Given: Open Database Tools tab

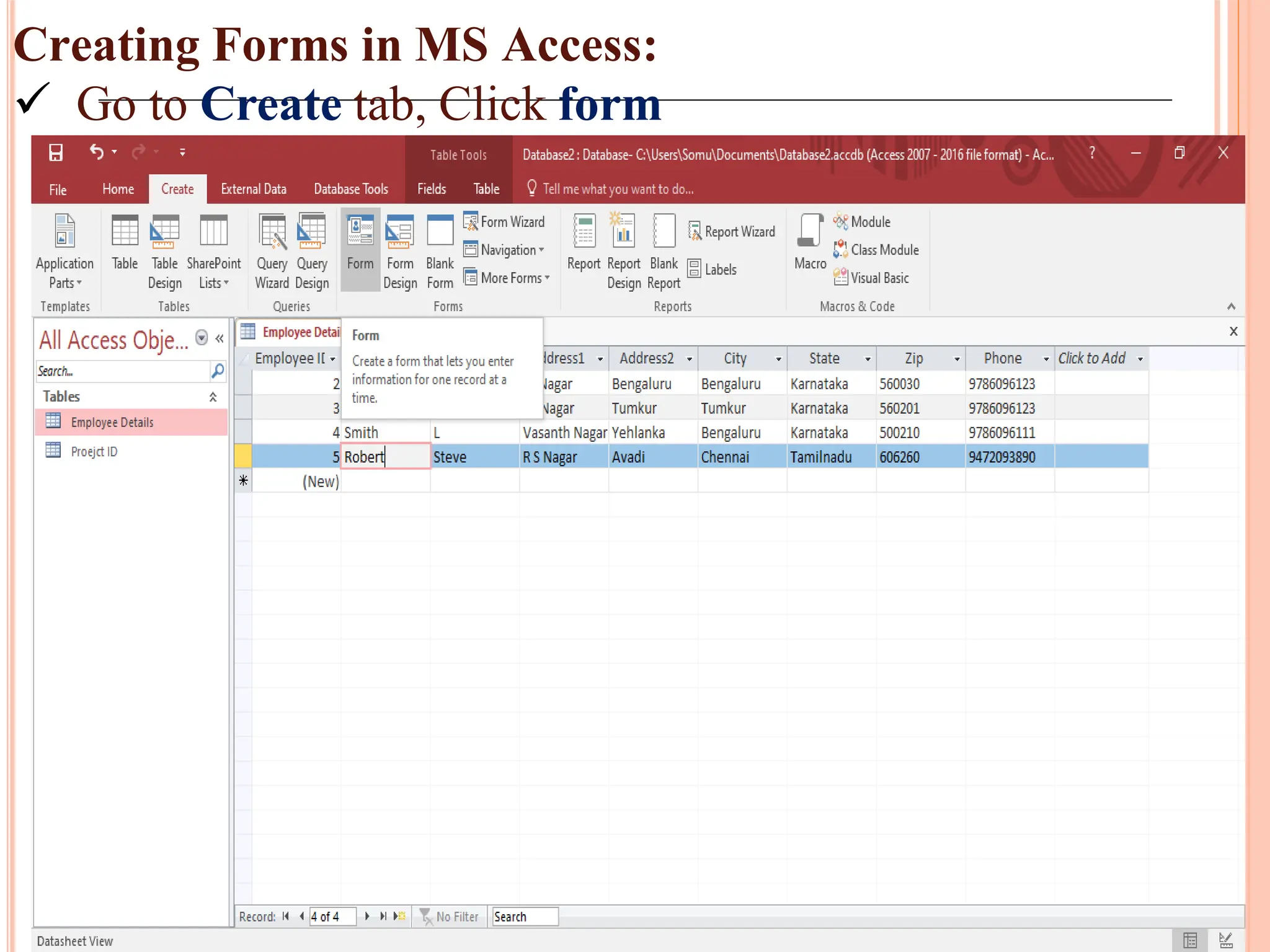Looking at the screenshot, I should [351, 189].
